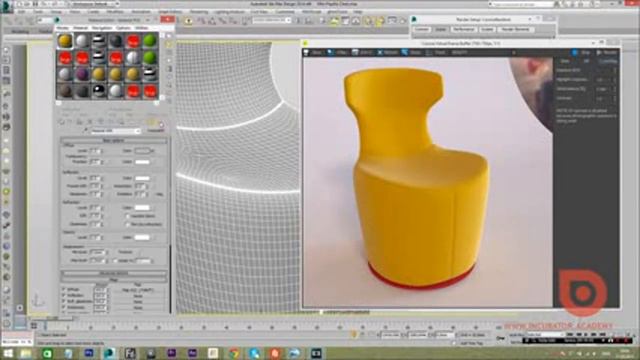
Task: Click Windows Start button
Action: [x=8, y=353]
